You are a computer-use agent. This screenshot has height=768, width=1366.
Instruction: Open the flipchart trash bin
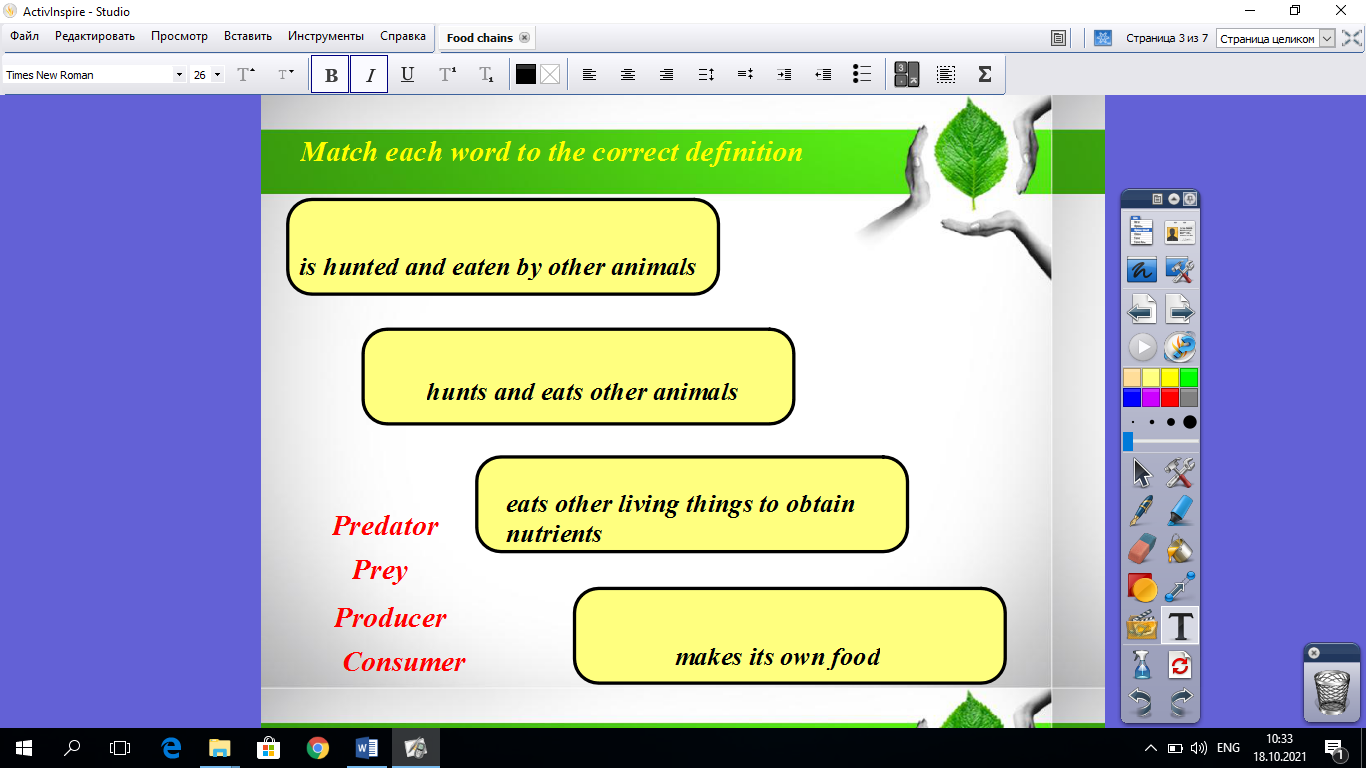tap(1331, 691)
